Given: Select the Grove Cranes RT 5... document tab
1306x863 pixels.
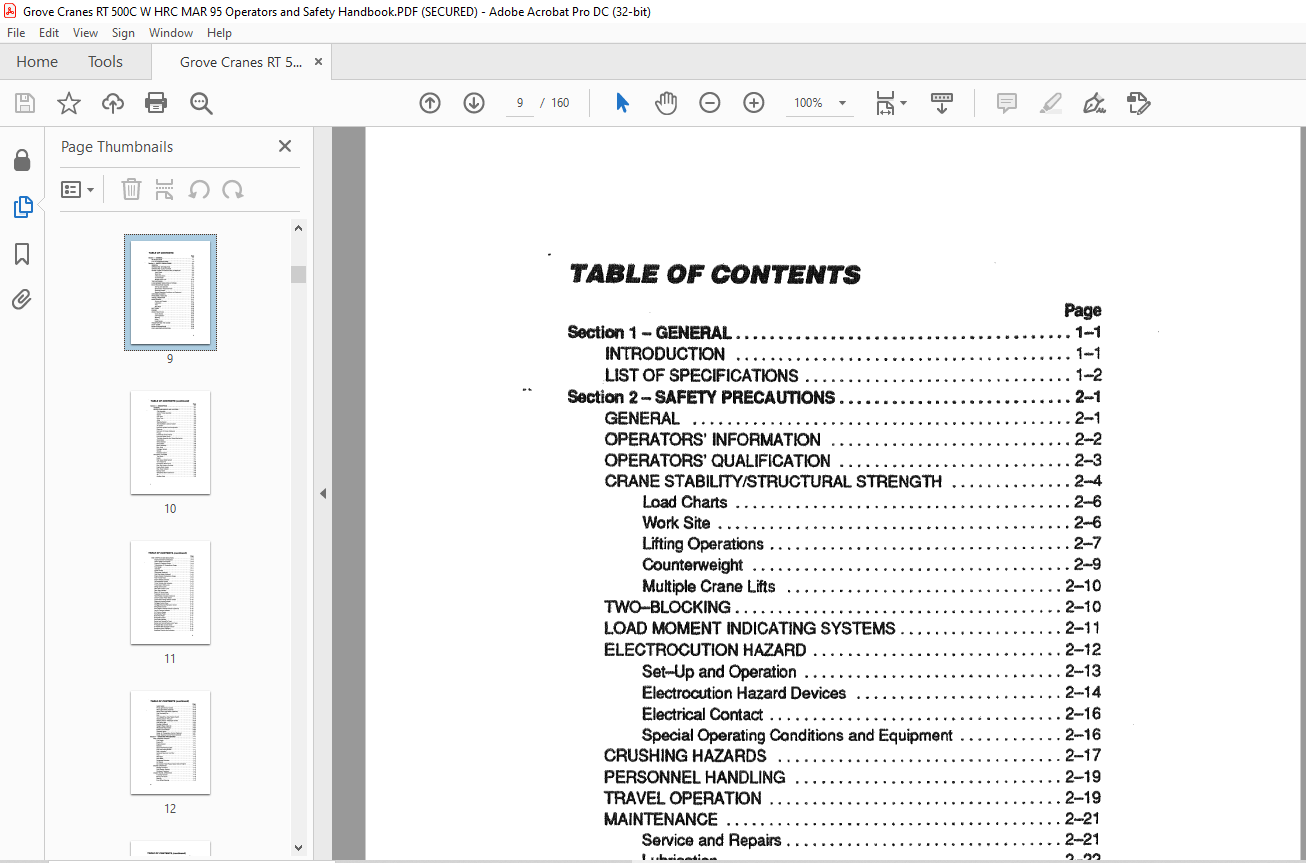Looking at the screenshot, I should click(240, 62).
